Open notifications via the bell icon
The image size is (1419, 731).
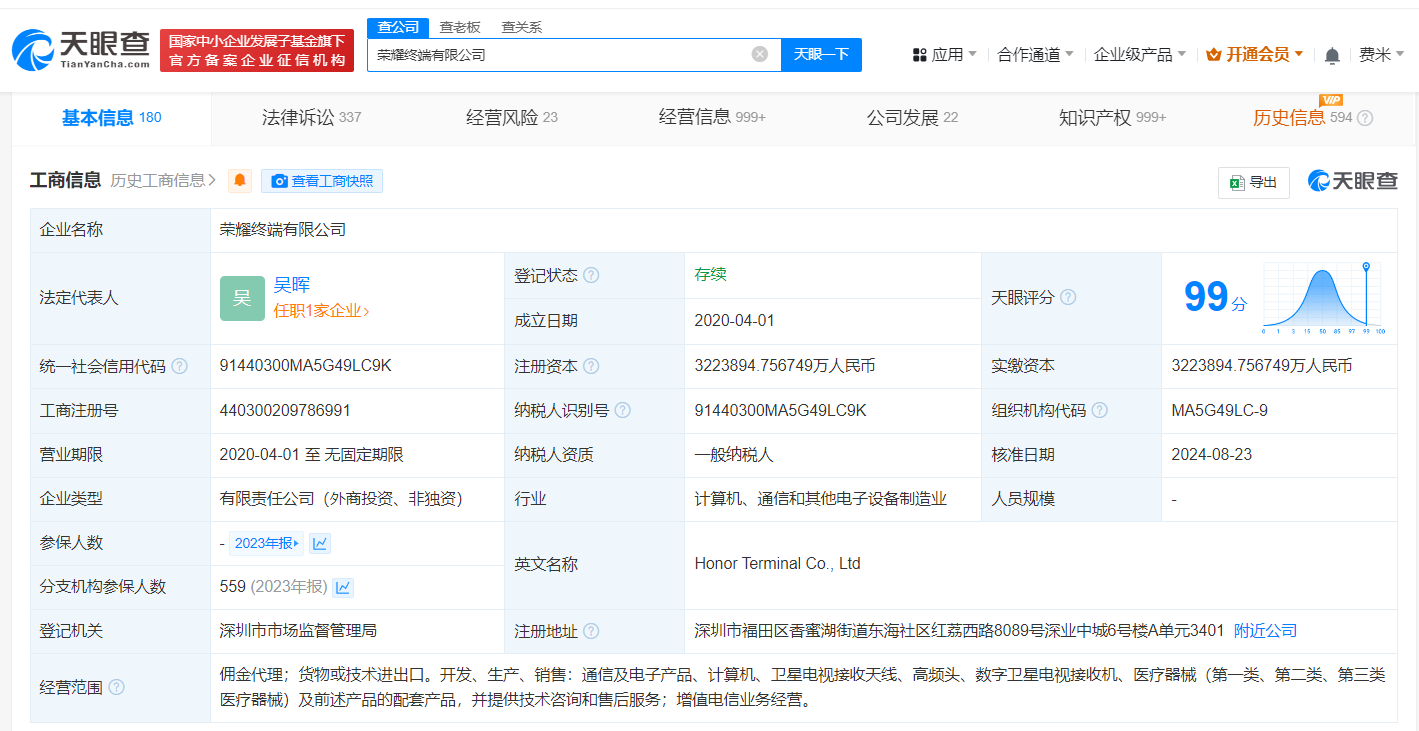click(1331, 54)
